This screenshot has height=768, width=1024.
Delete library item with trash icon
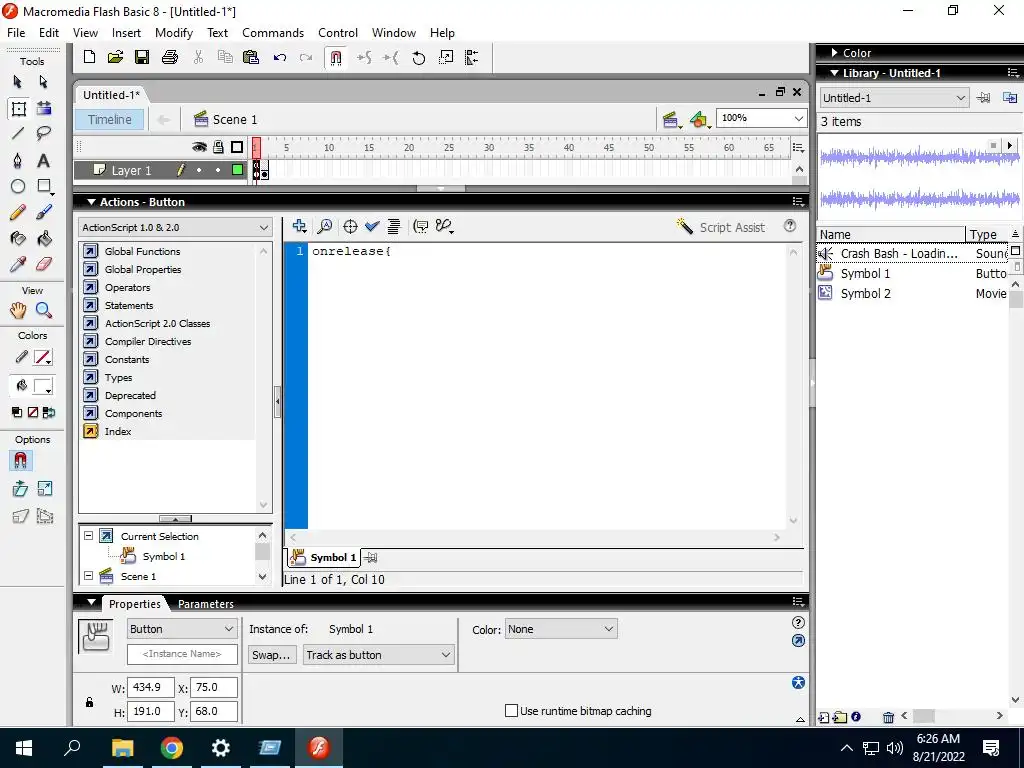(x=888, y=717)
